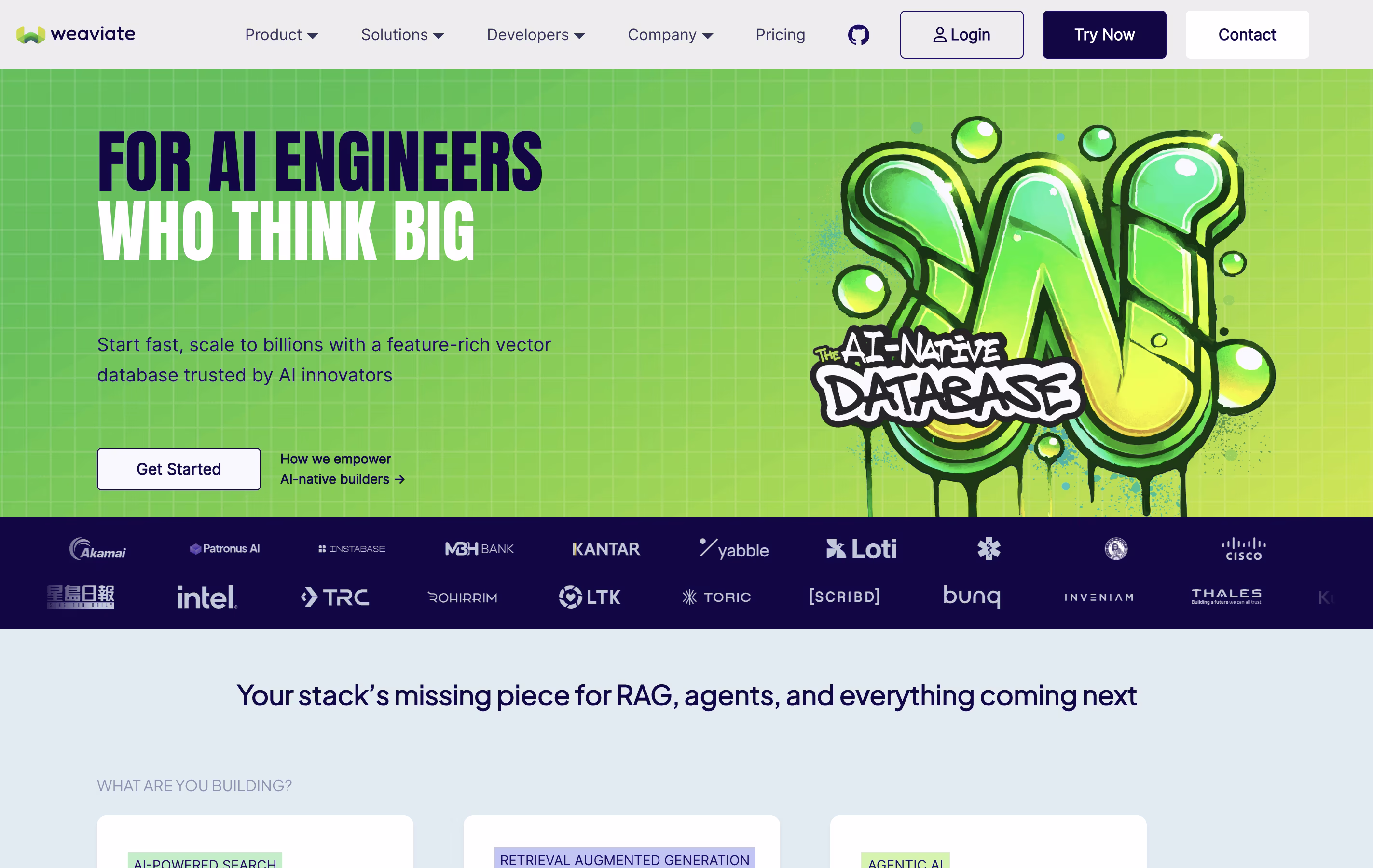Select the Intel logo
1373x868 pixels.
point(207,597)
